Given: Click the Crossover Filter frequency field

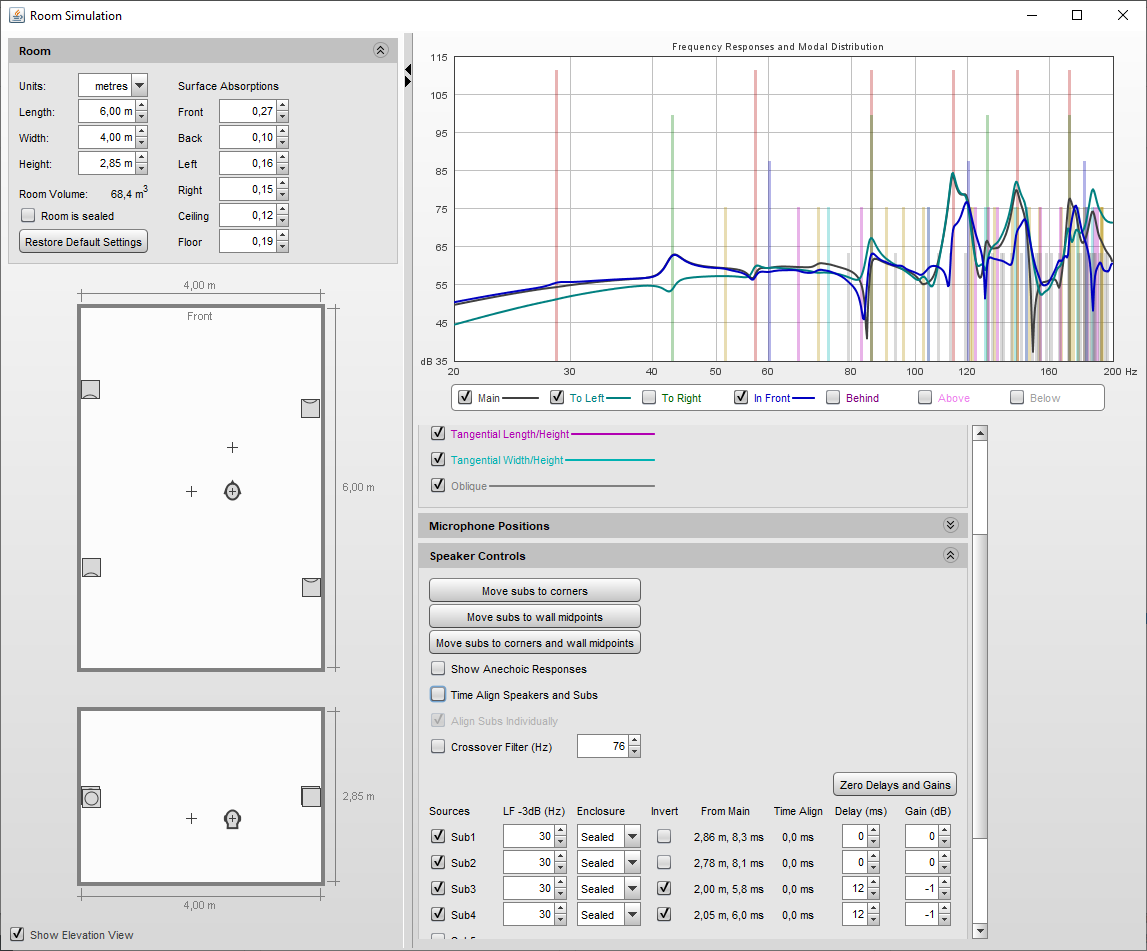Looking at the screenshot, I should pyautogui.click(x=602, y=747).
